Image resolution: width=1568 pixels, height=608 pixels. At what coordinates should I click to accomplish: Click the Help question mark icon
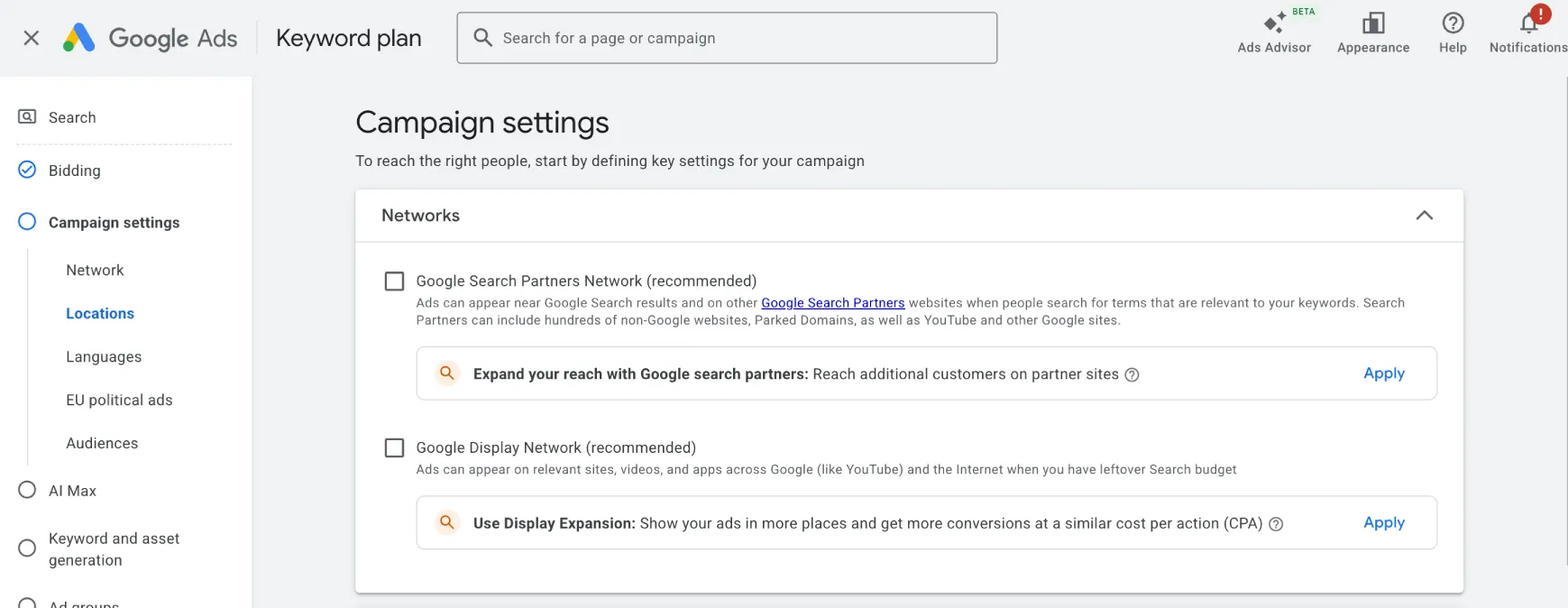coord(1453,23)
